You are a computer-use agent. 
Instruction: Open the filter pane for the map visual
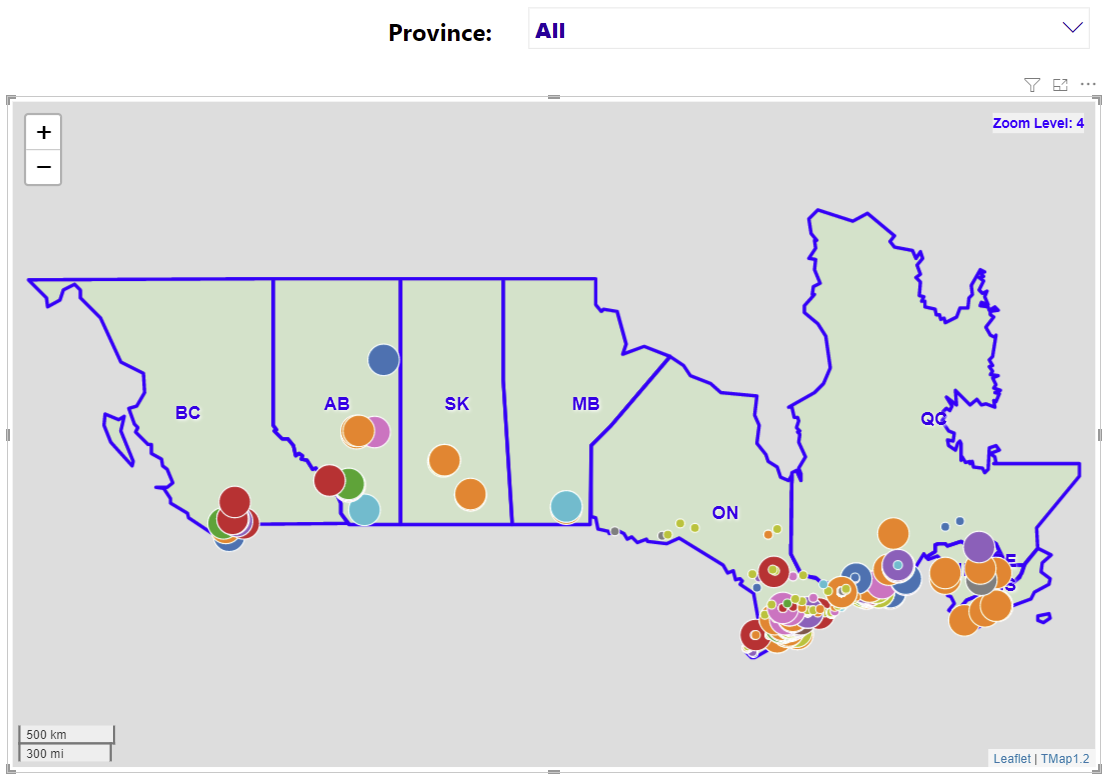pyautogui.click(x=1031, y=85)
